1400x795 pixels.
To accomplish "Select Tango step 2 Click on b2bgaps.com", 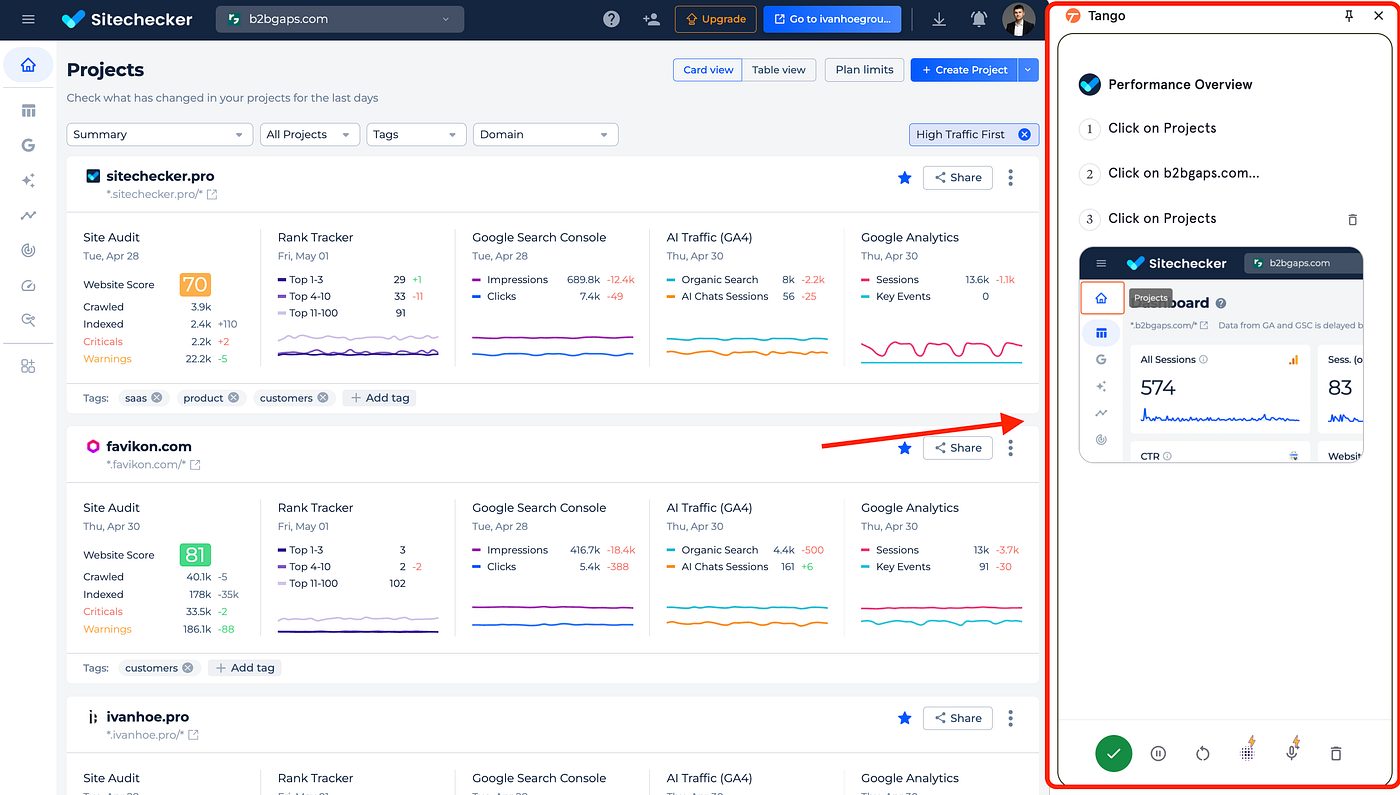I will click(1184, 173).
